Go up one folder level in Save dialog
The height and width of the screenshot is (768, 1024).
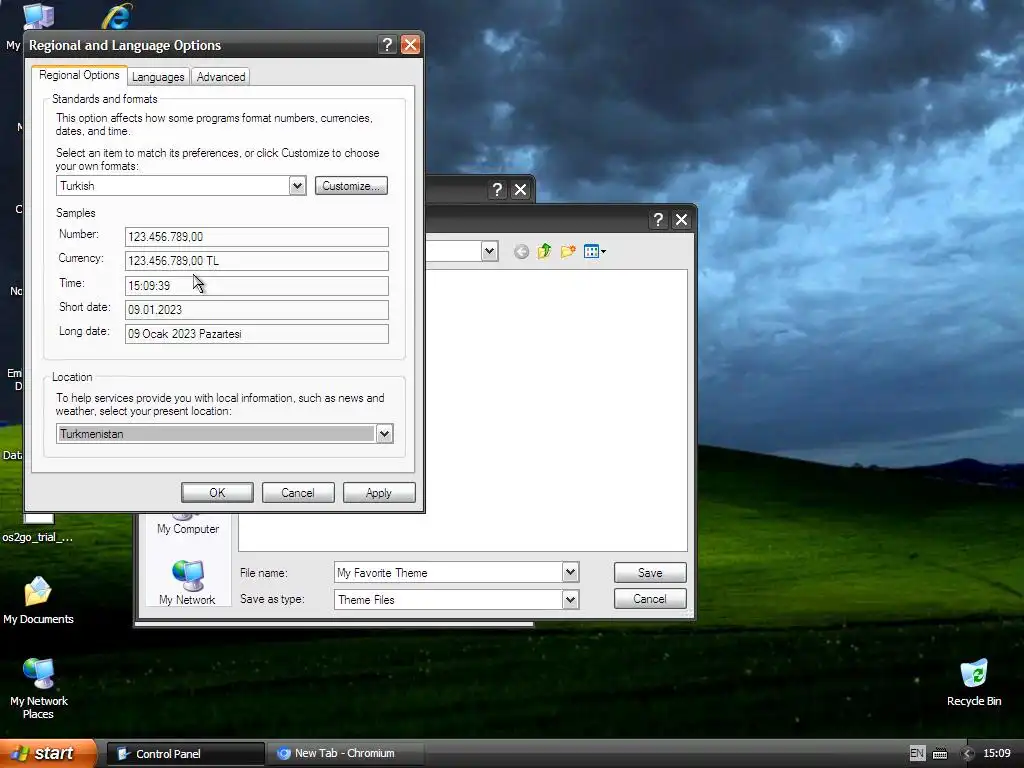[x=544, y=251]
